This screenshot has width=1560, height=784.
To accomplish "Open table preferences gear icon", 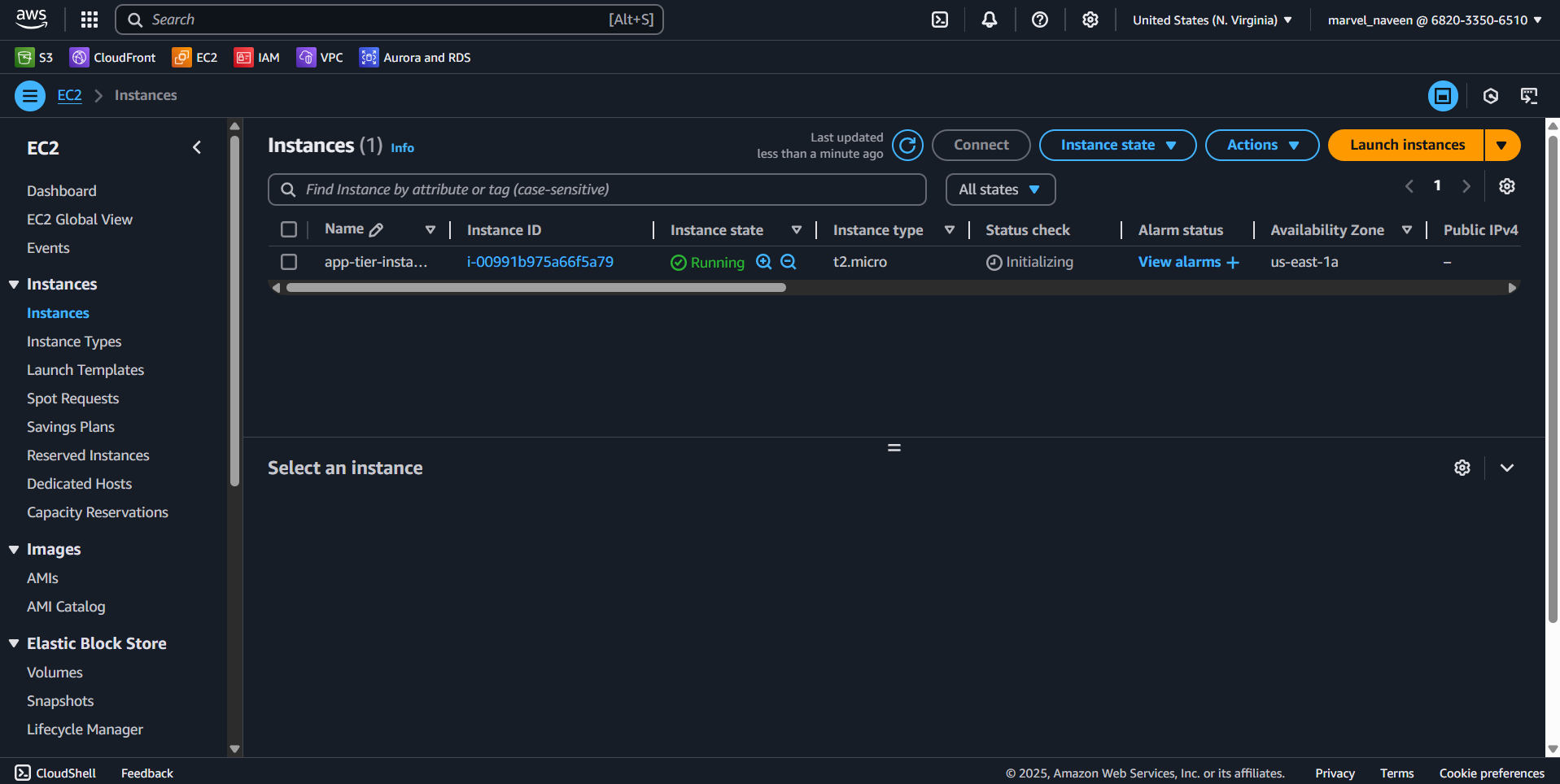I will 1507,186.
